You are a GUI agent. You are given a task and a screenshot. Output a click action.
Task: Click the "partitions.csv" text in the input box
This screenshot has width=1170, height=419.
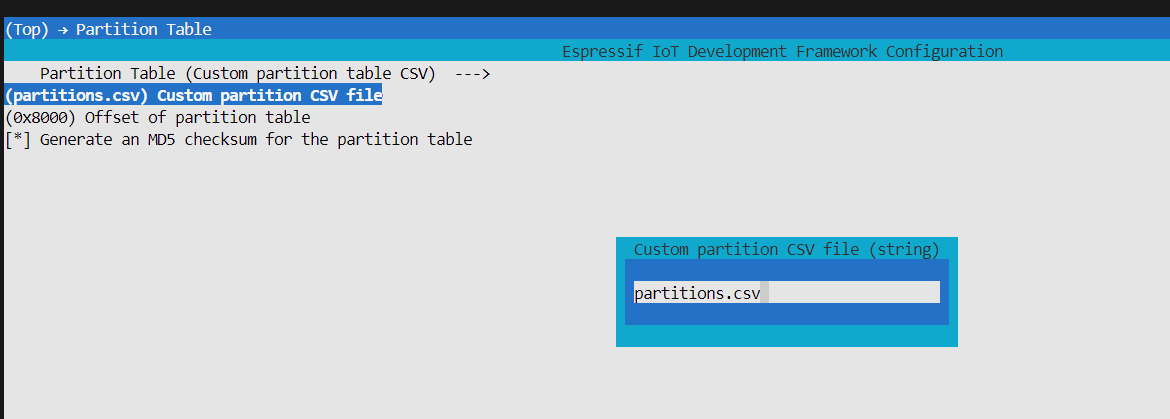click(696, 293)
